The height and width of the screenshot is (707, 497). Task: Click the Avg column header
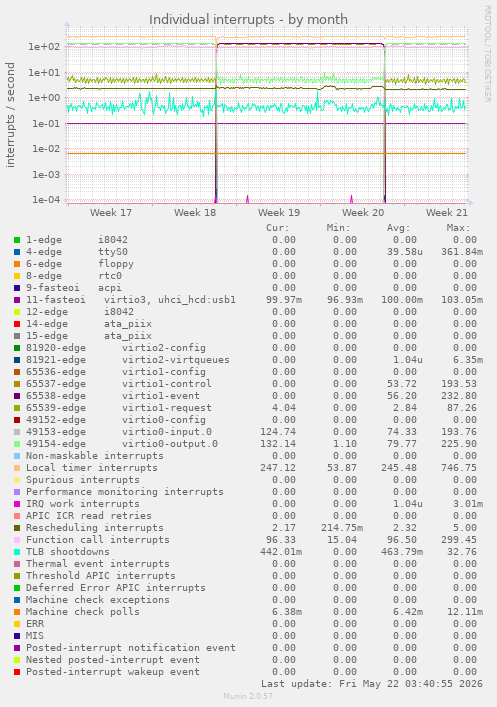coord(399,228)
